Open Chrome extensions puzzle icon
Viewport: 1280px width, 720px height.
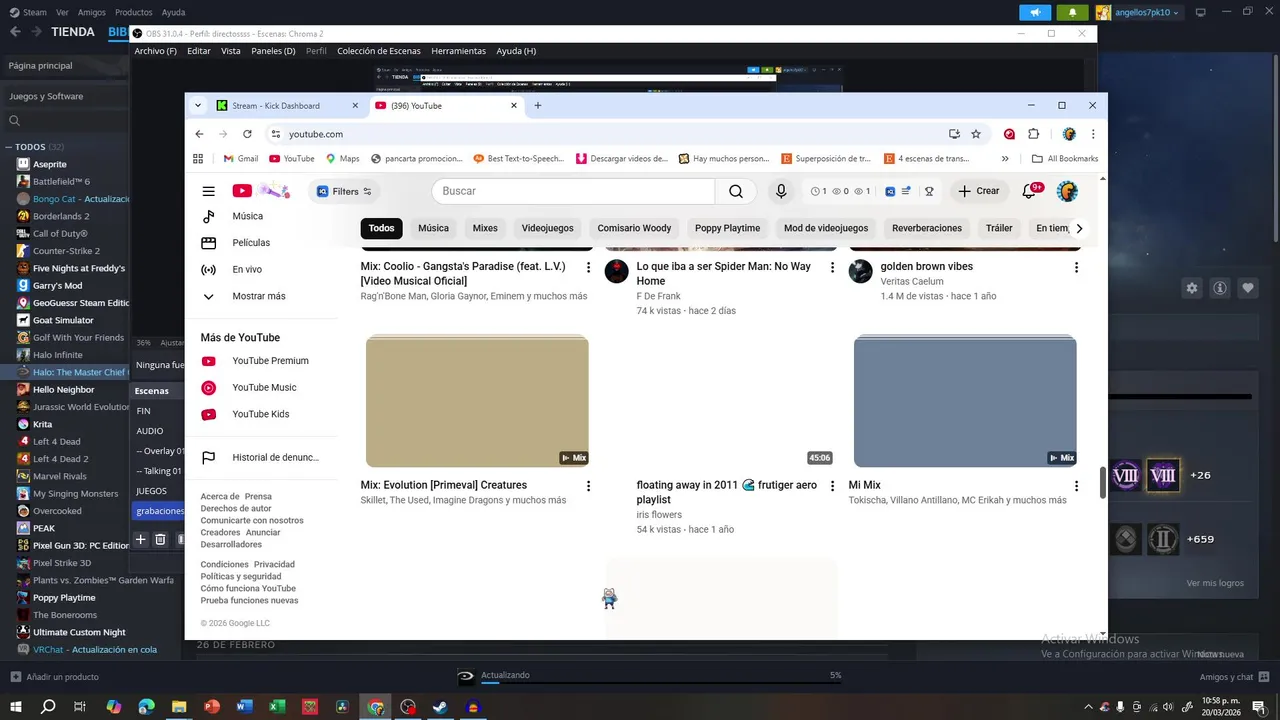[x=1034, y=134]
